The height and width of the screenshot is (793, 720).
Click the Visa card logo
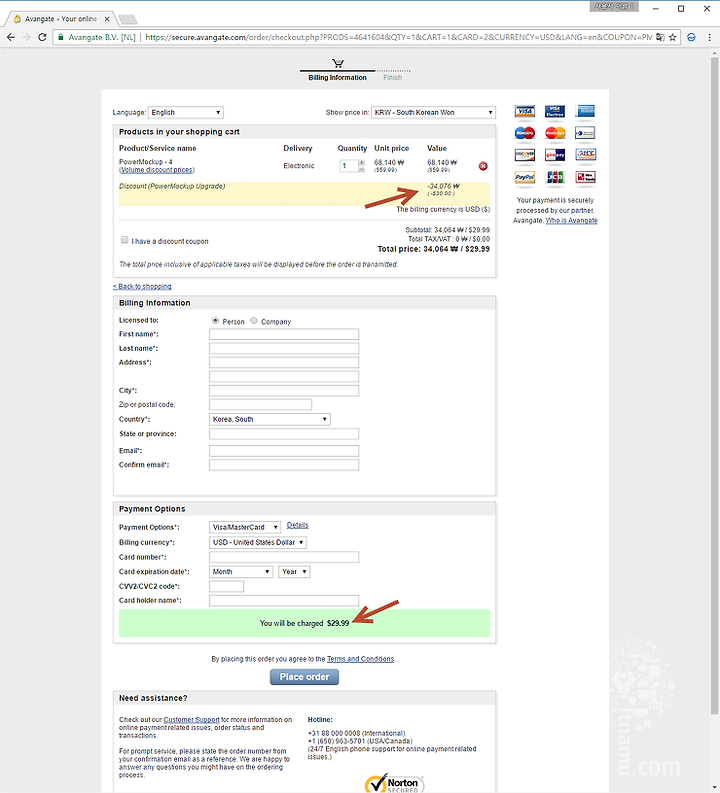[524, 111]
